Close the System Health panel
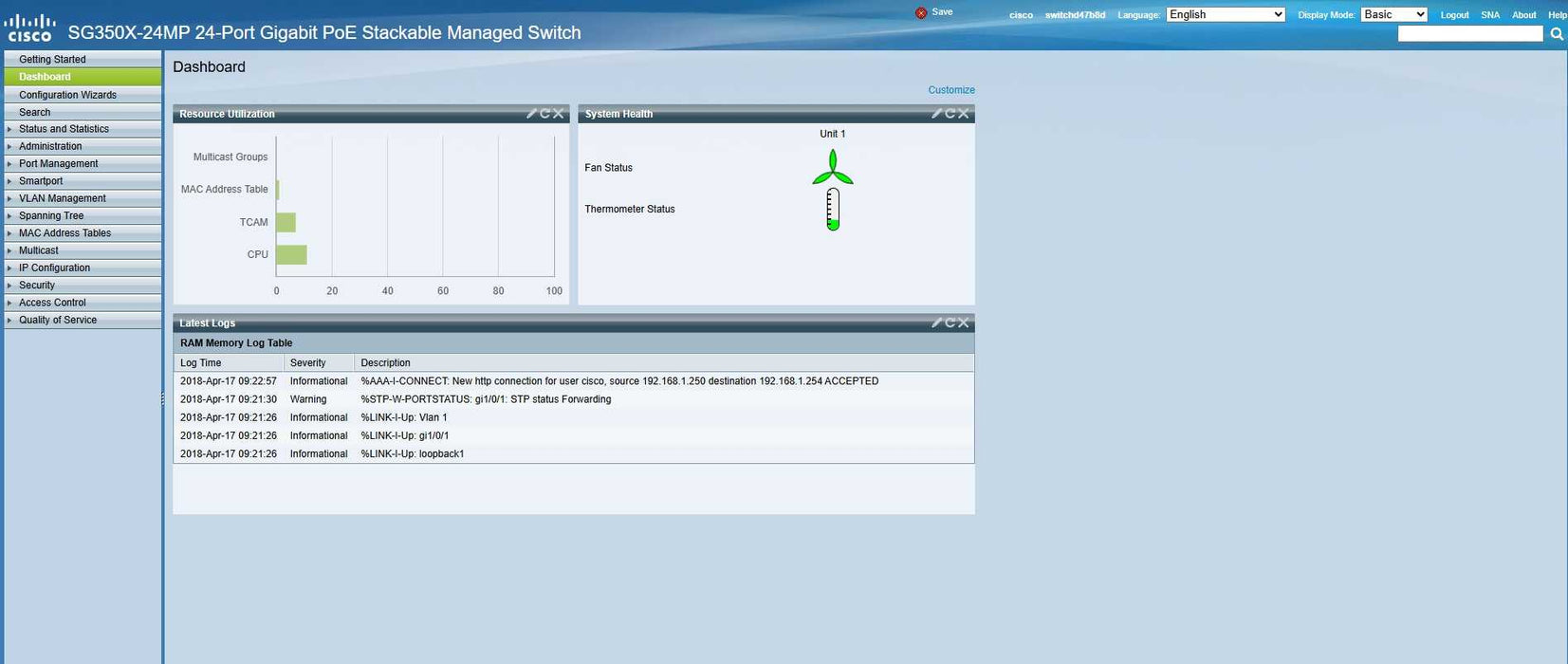Screen dimensions: 1568x664 coord(964,114)
